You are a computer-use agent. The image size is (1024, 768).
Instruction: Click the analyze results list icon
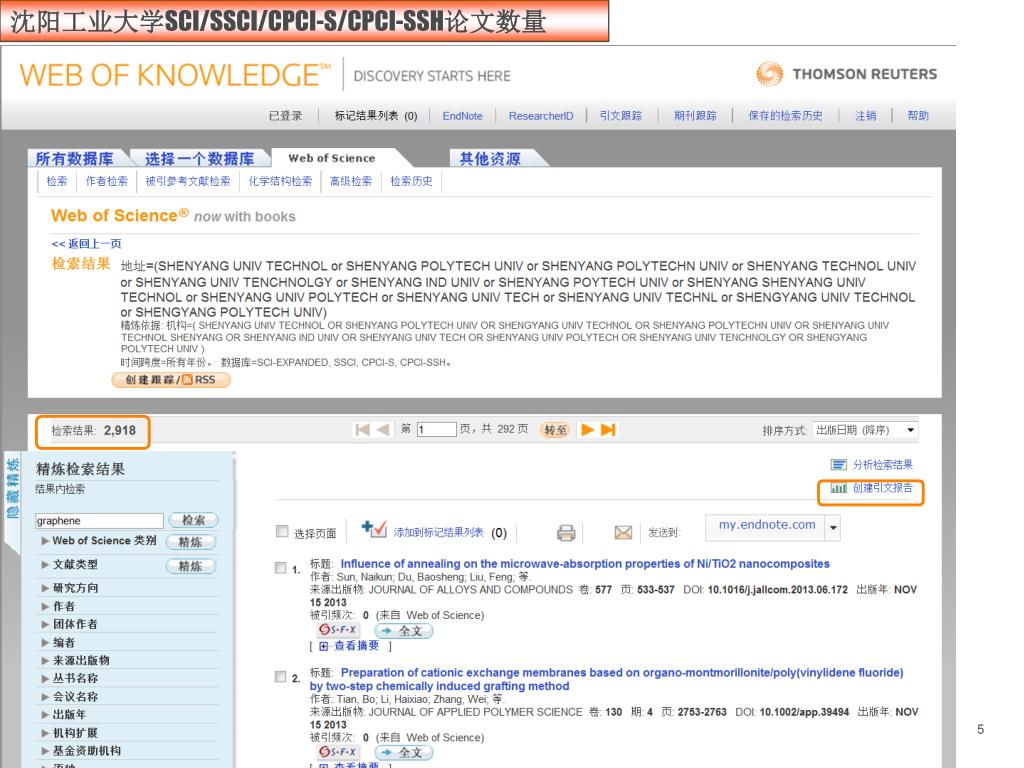[x=839, y=464]
